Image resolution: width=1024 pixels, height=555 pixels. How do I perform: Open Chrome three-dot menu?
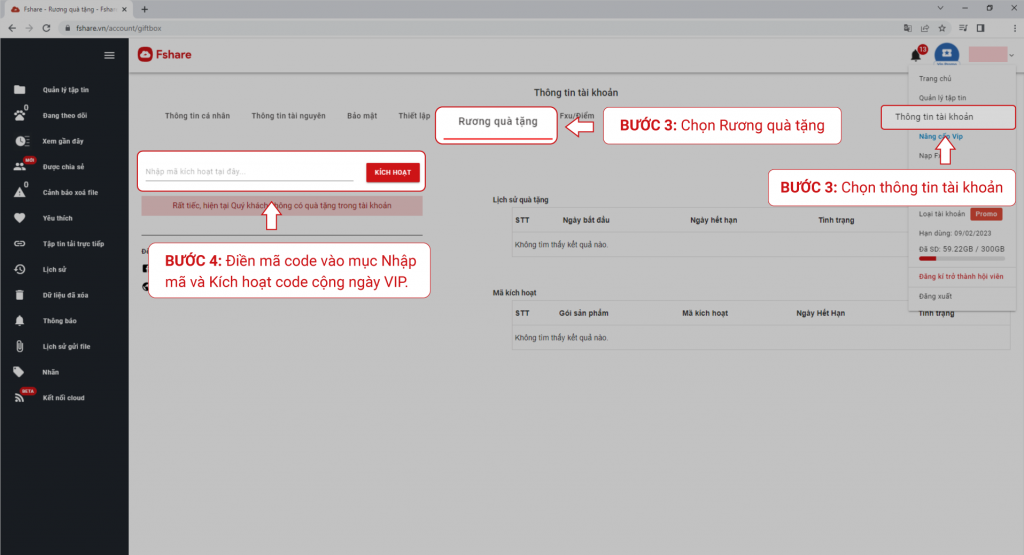pos(1014,28)
